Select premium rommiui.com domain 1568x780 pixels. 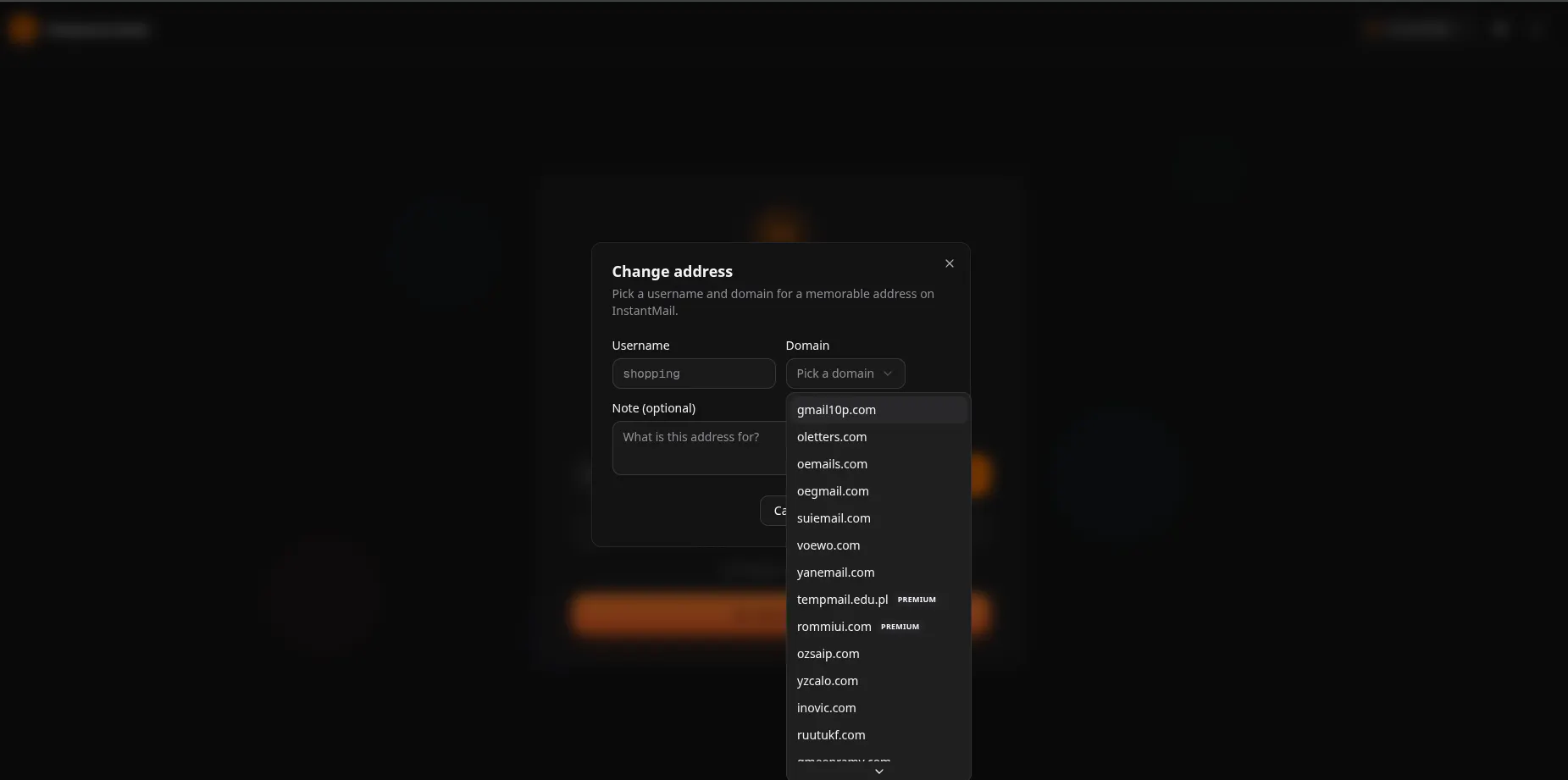coord(878,627)
